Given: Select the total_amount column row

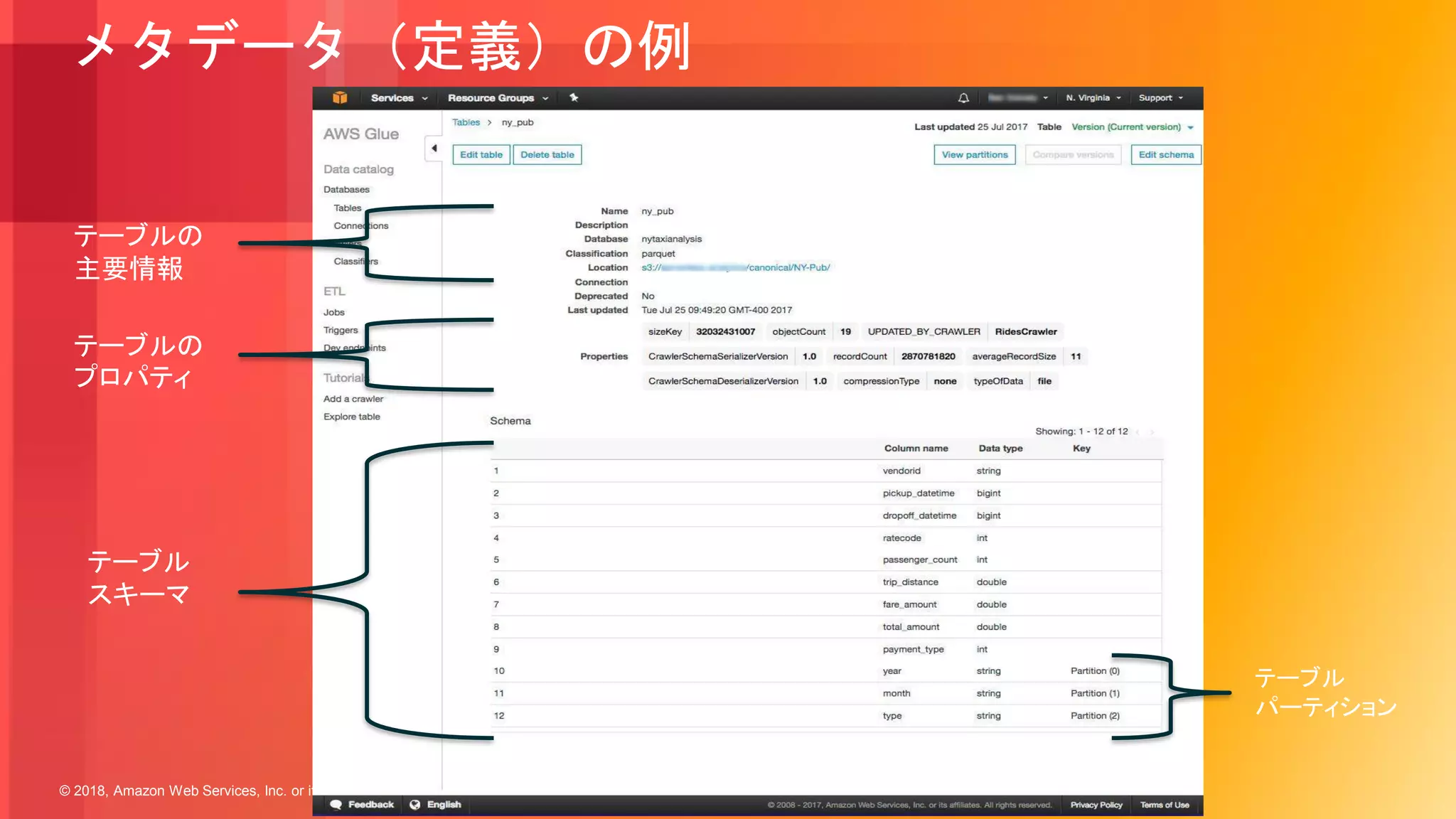Looking at the screenshot, I should pyautogui.click(x=826, y=627).
